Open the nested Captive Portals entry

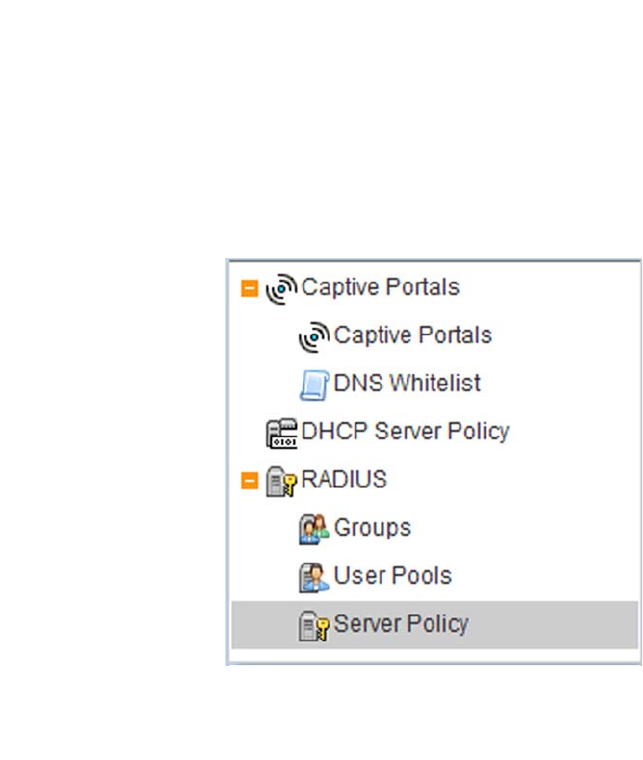click(x=412, y=335)
